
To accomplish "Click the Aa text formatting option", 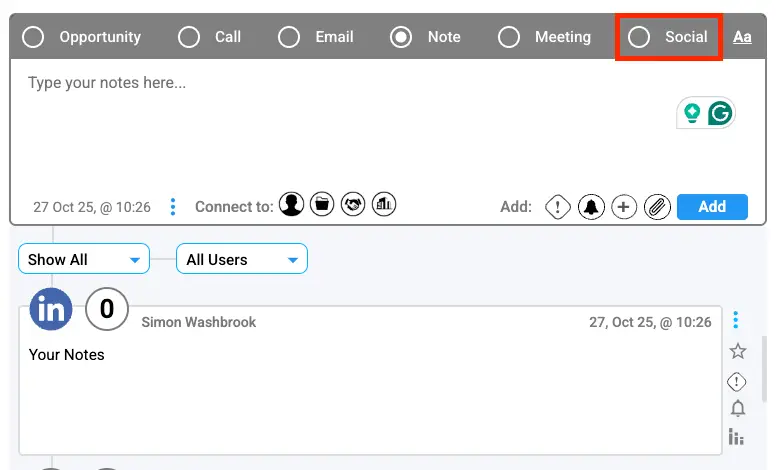I will coord(742,37).
